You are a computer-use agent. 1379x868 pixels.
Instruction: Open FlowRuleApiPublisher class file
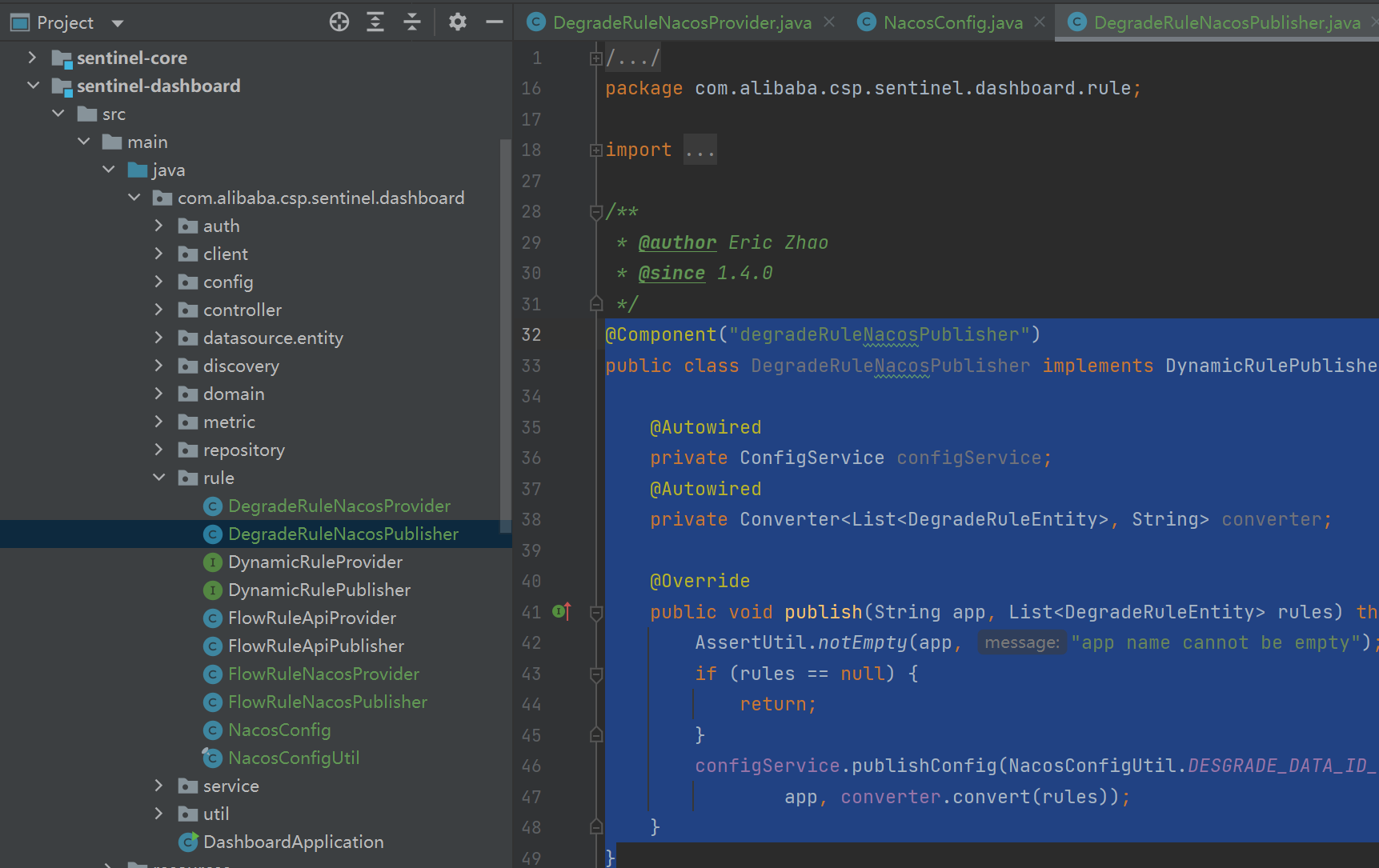pos(316,646)
